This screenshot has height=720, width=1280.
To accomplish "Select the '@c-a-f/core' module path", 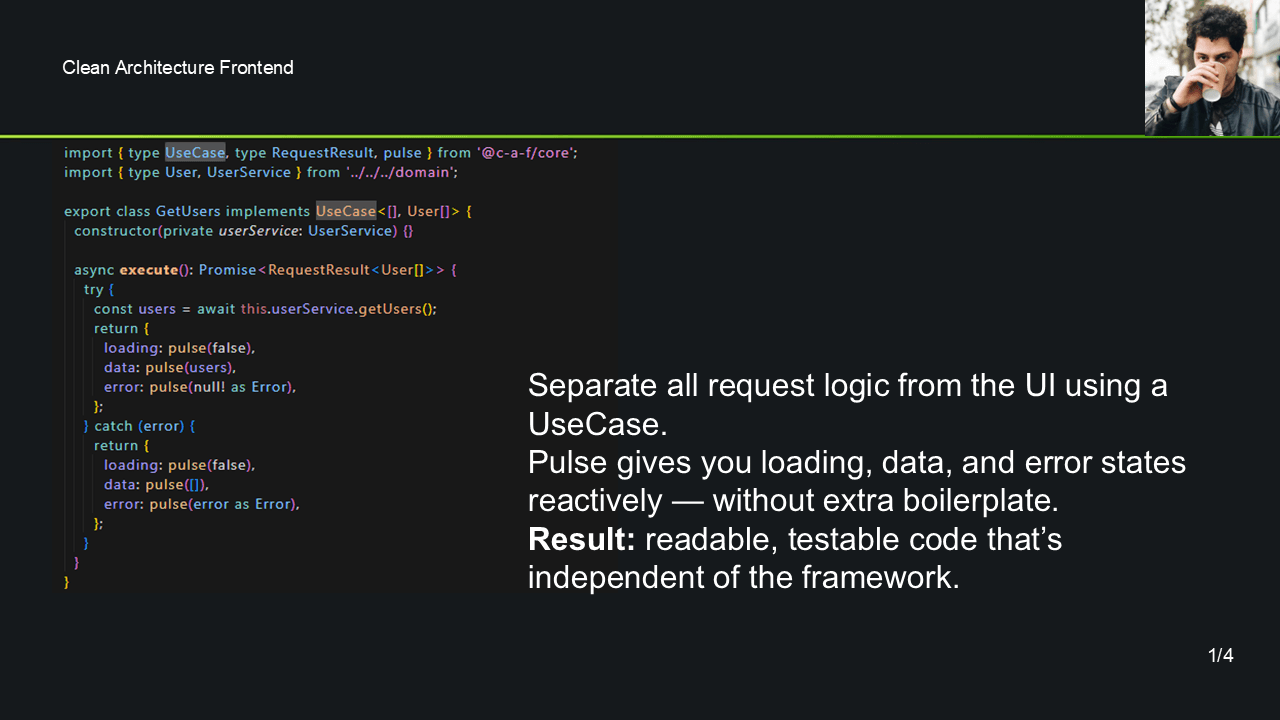I will point(525,152).
